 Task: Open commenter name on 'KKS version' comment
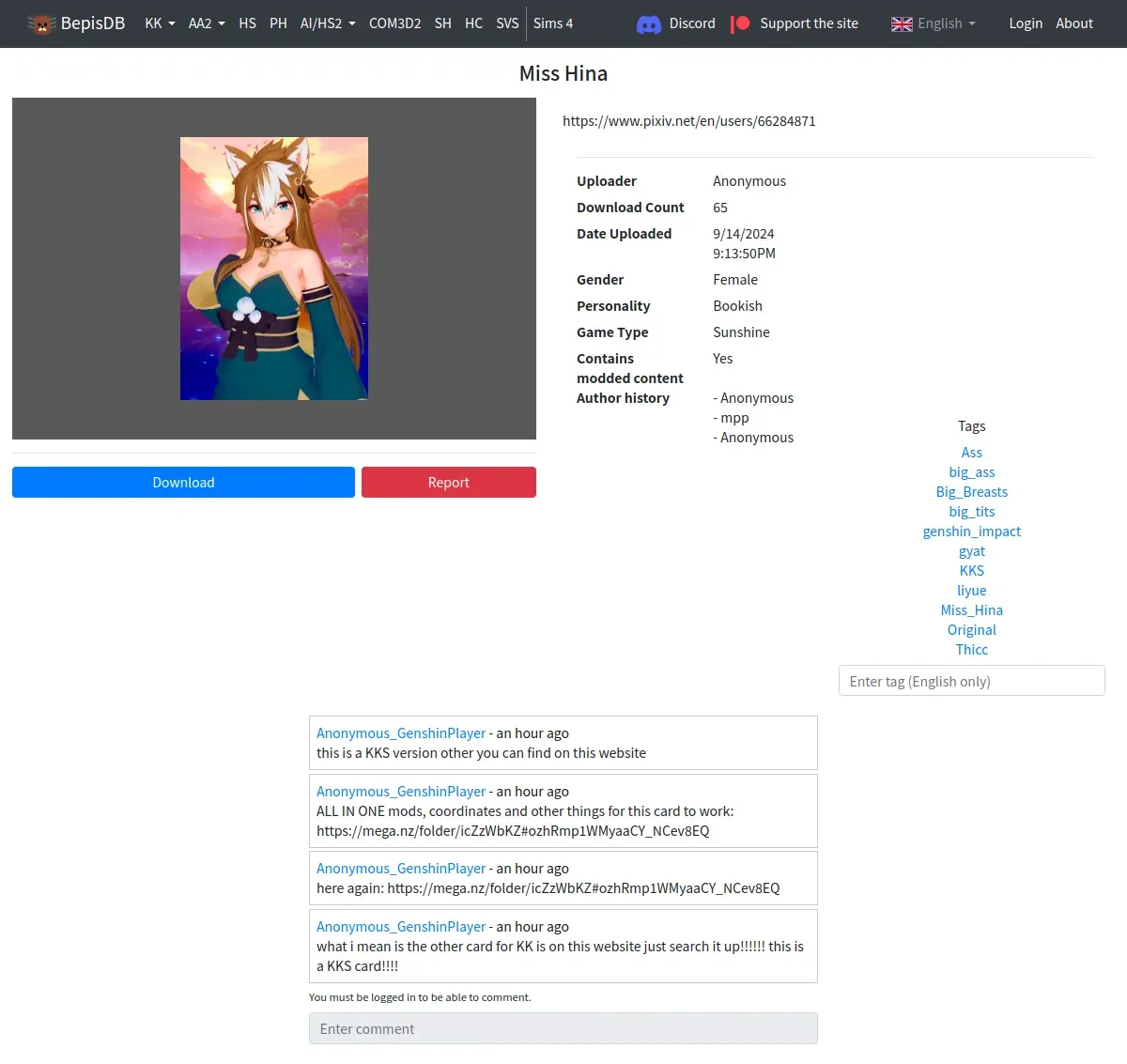(x=401, y=733)
